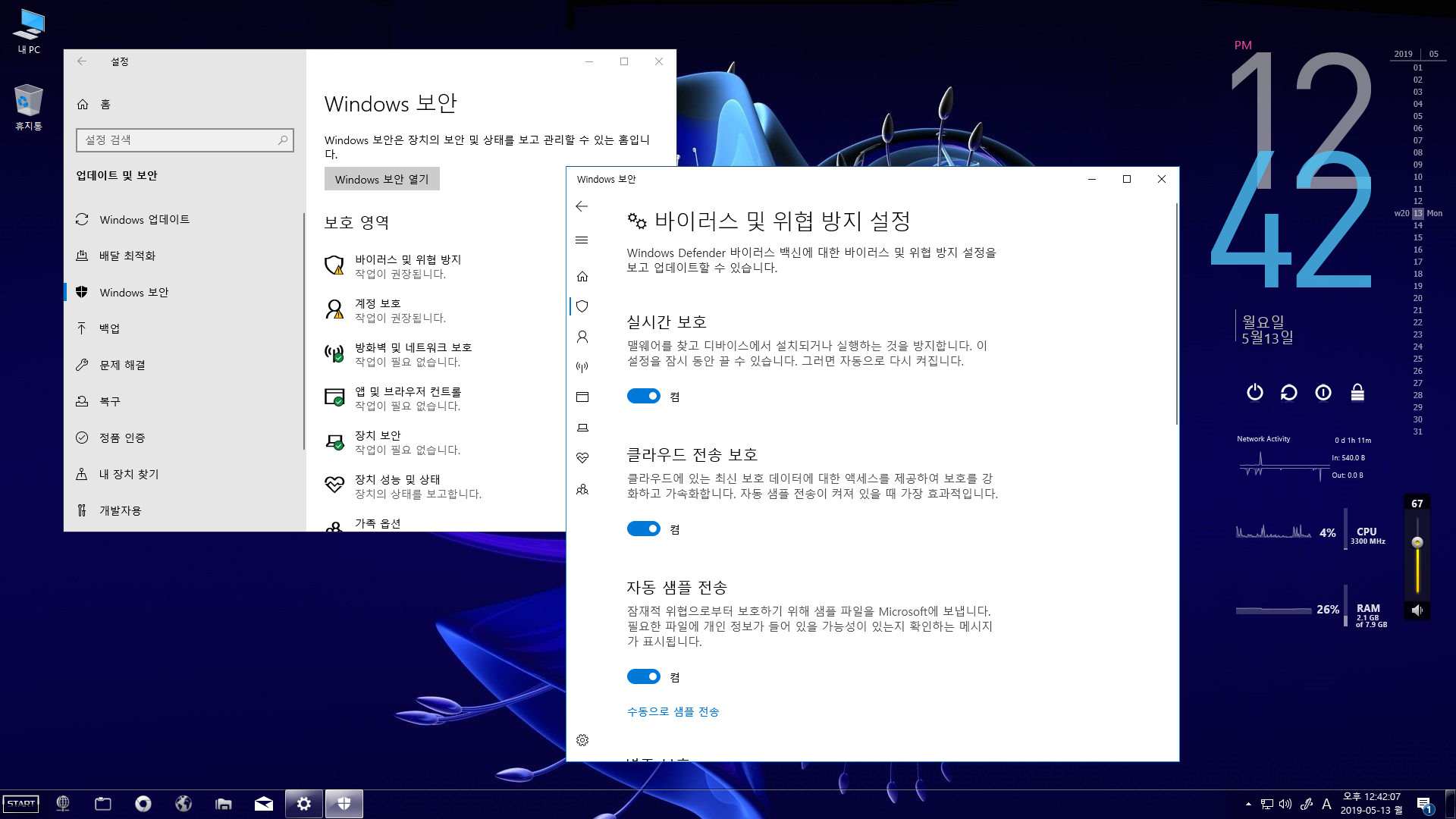Open 내 PC desktop icon
The width and height of the screenshot is (1456, 819).
[29, 31]
